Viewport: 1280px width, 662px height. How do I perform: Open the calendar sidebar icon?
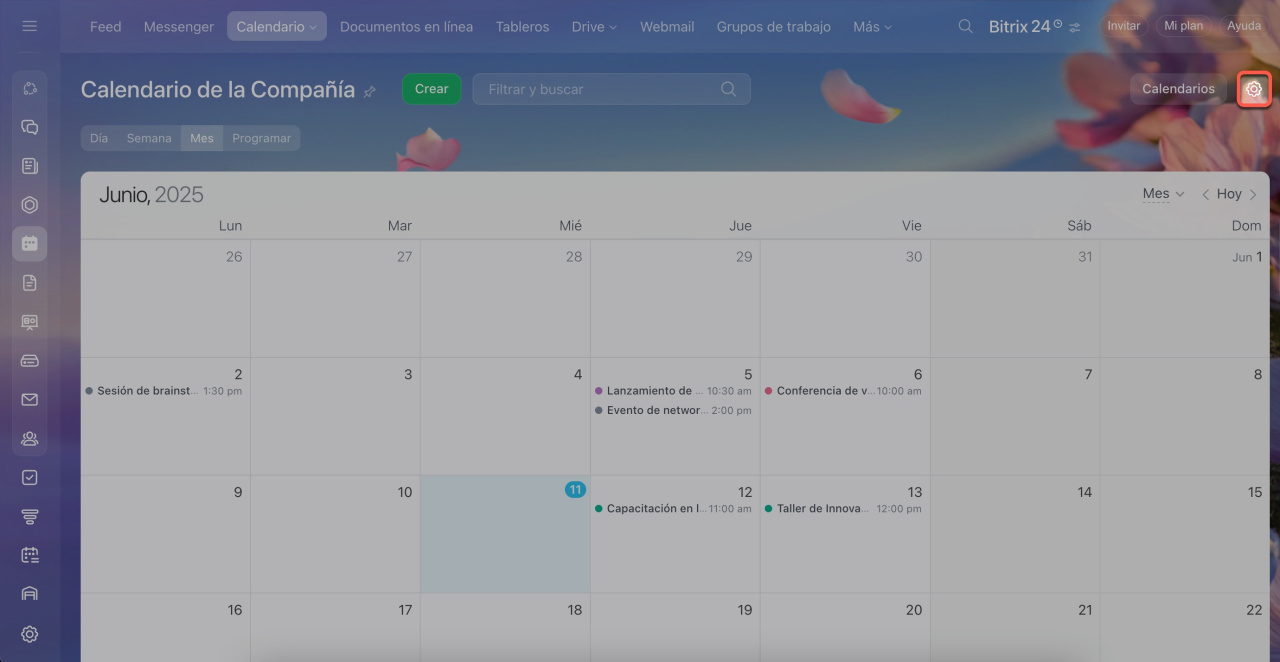(29, 243)
